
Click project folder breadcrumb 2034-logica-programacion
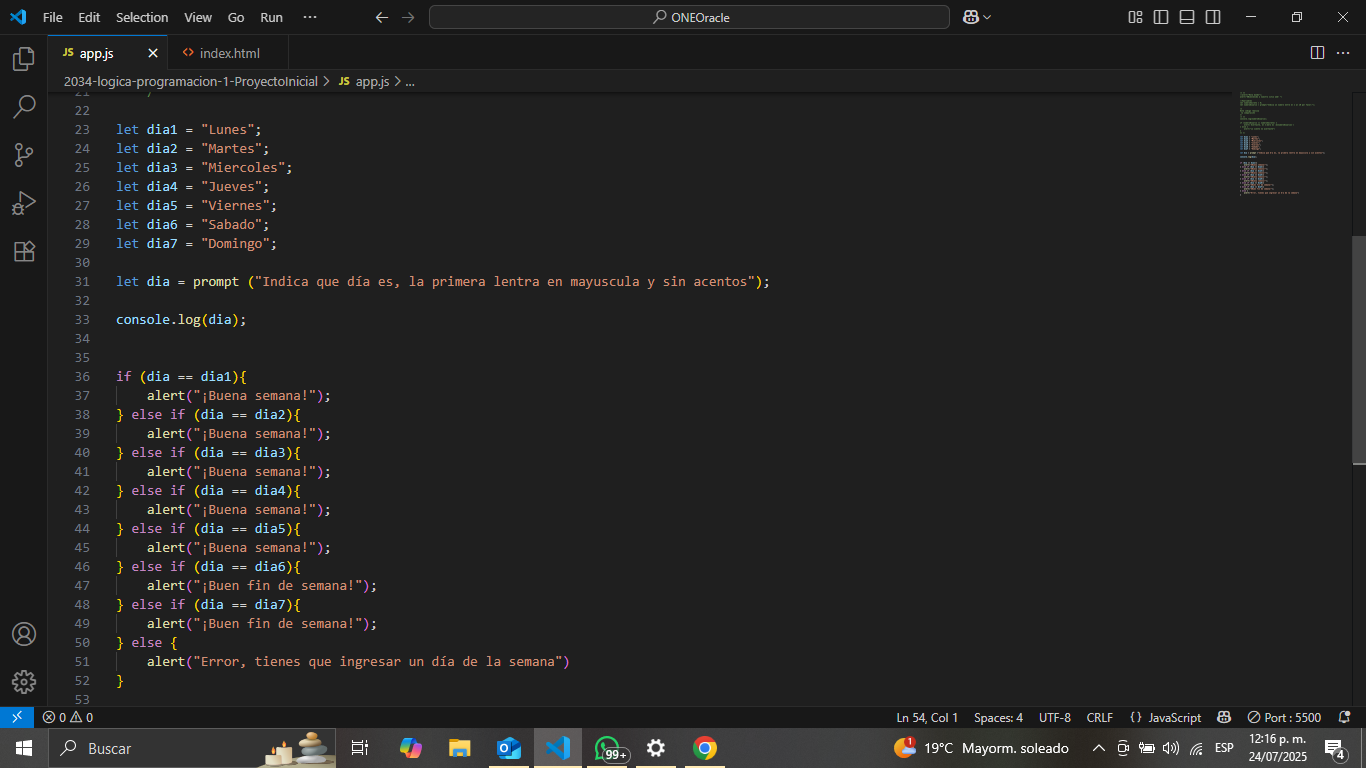tap(190, 81)
